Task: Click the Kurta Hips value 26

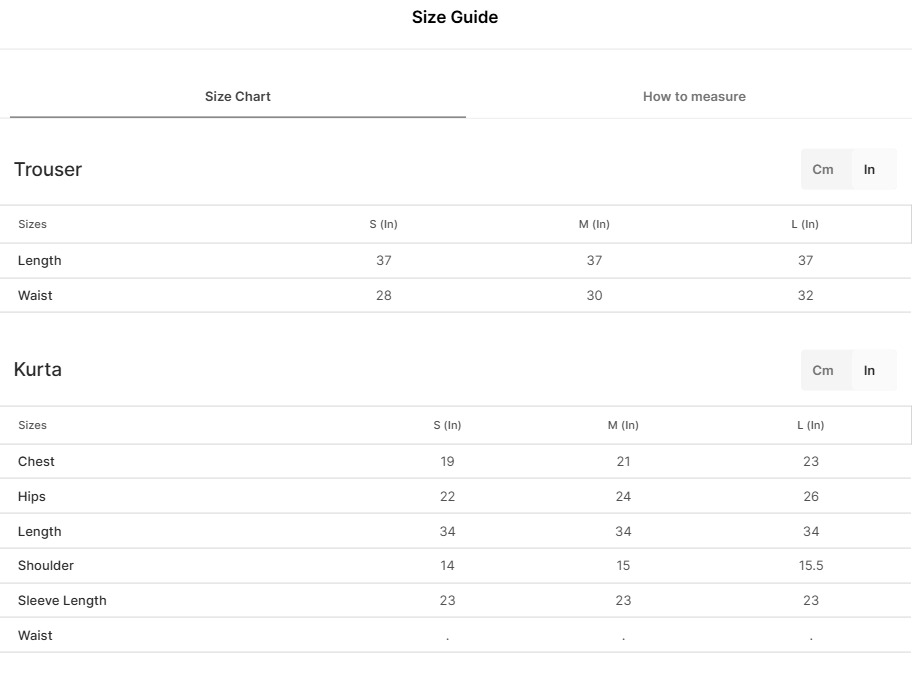Action: click(x=811, y=497)
